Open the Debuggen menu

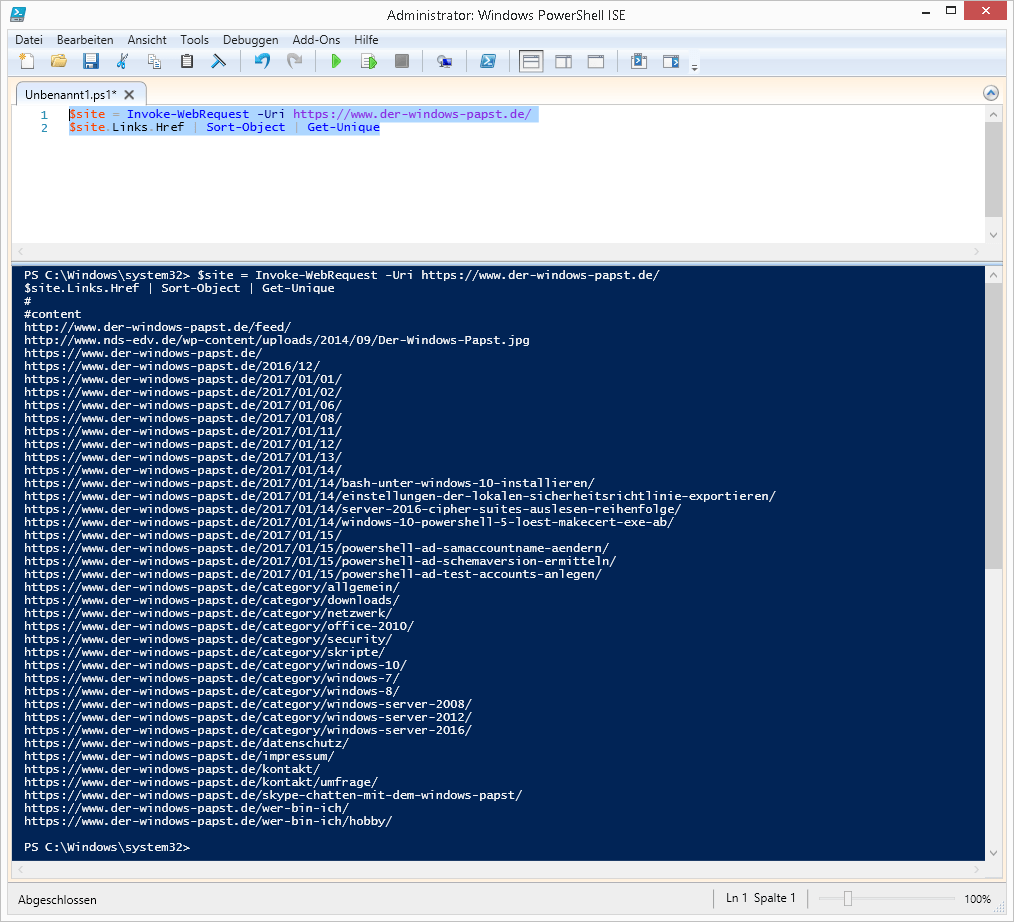click(250, 39)
